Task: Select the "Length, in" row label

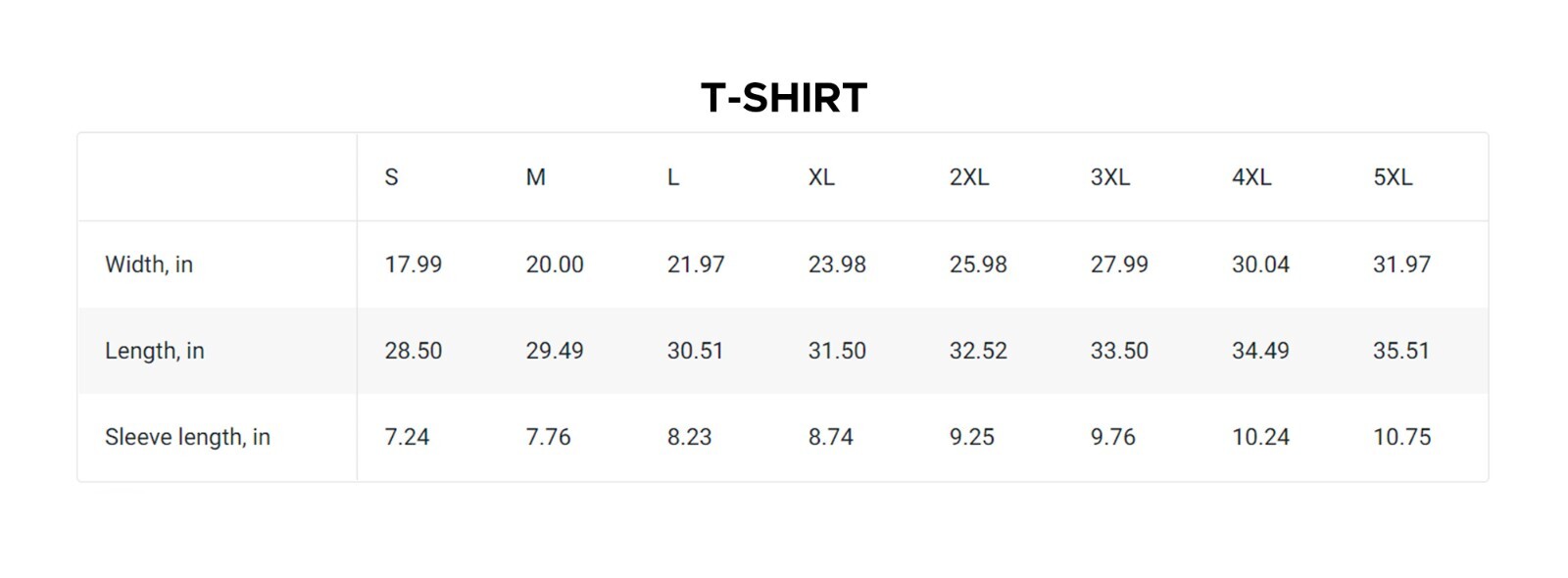Action: pos(155,351)
